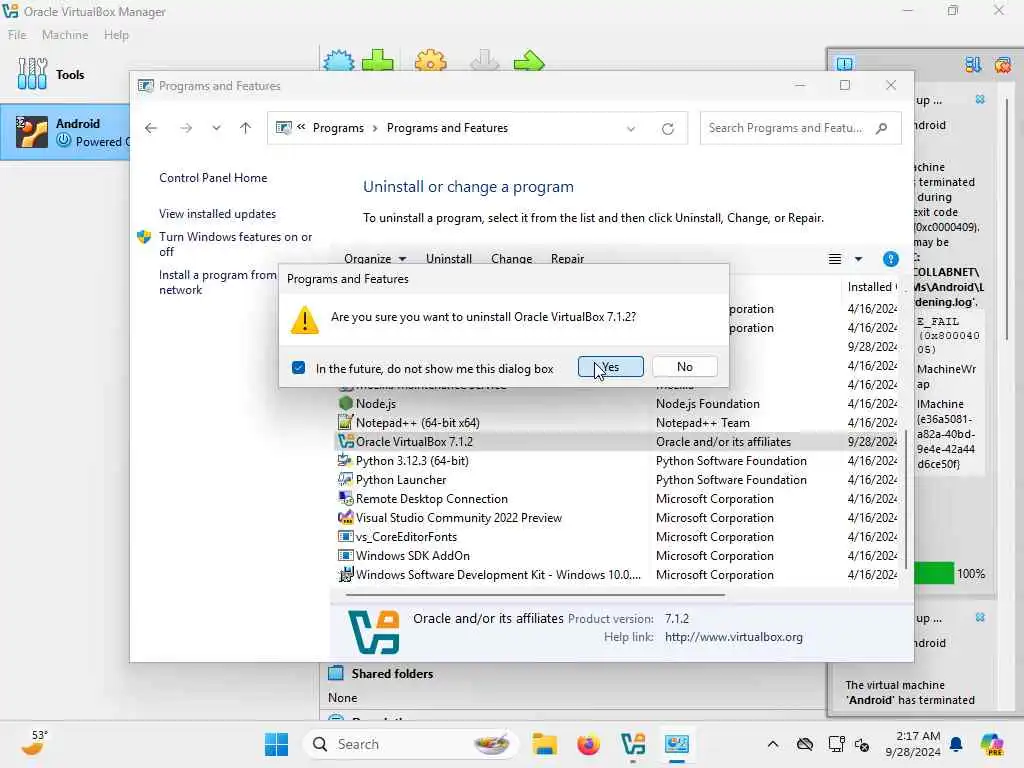Click the green Add icon in VirtualBox toolbar
Viewport: 1024px width, 768px height.
coord(378,61)
